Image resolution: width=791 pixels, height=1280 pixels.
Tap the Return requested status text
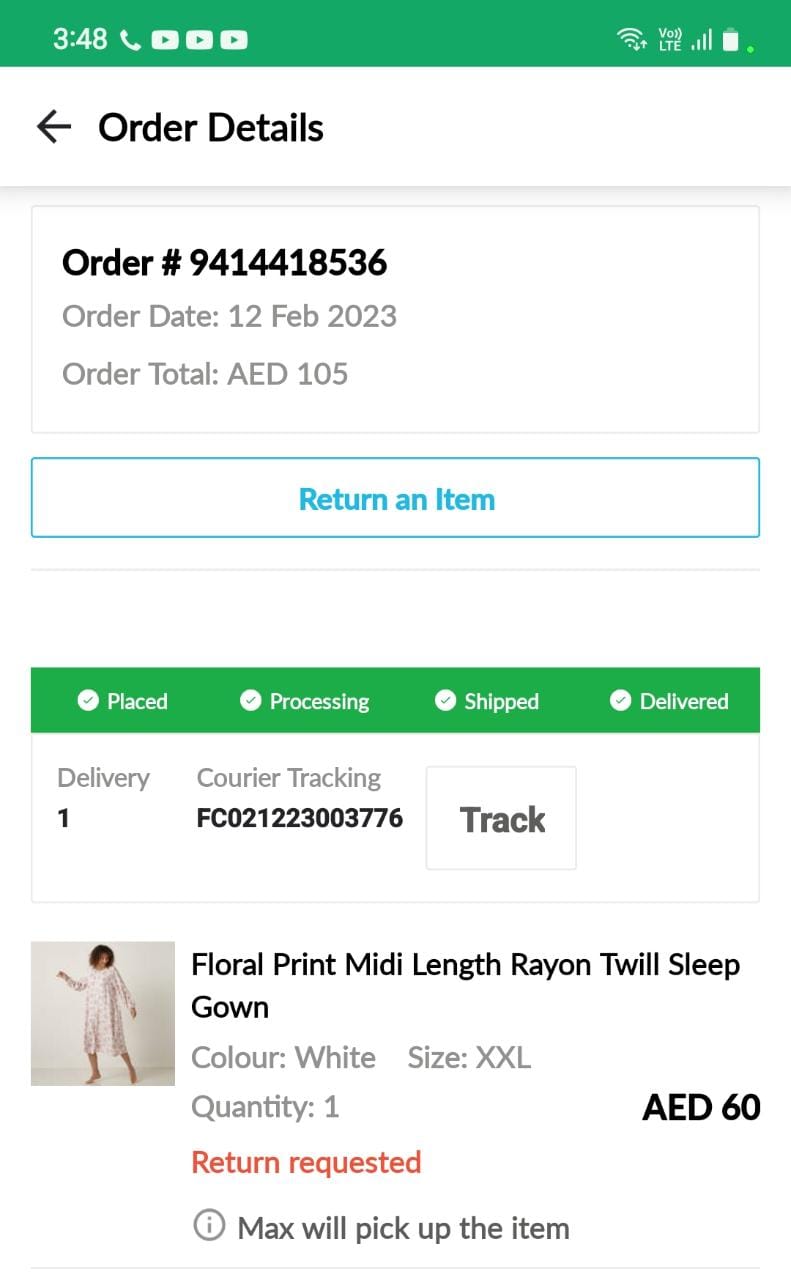tap(306, 1162)
